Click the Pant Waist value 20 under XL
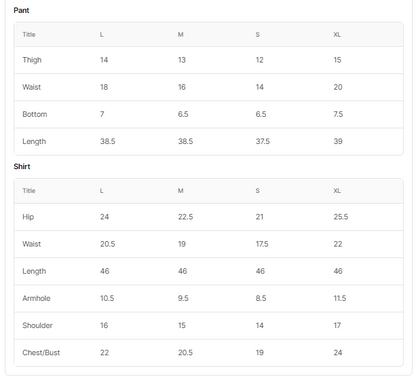416x379 pixels. click(x=338, y=87)
